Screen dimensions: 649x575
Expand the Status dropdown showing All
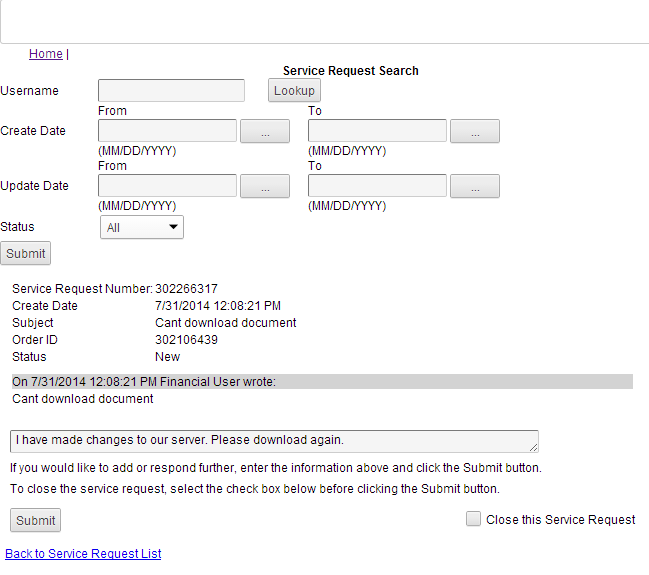pyautogui.click(x=142, y=228)
